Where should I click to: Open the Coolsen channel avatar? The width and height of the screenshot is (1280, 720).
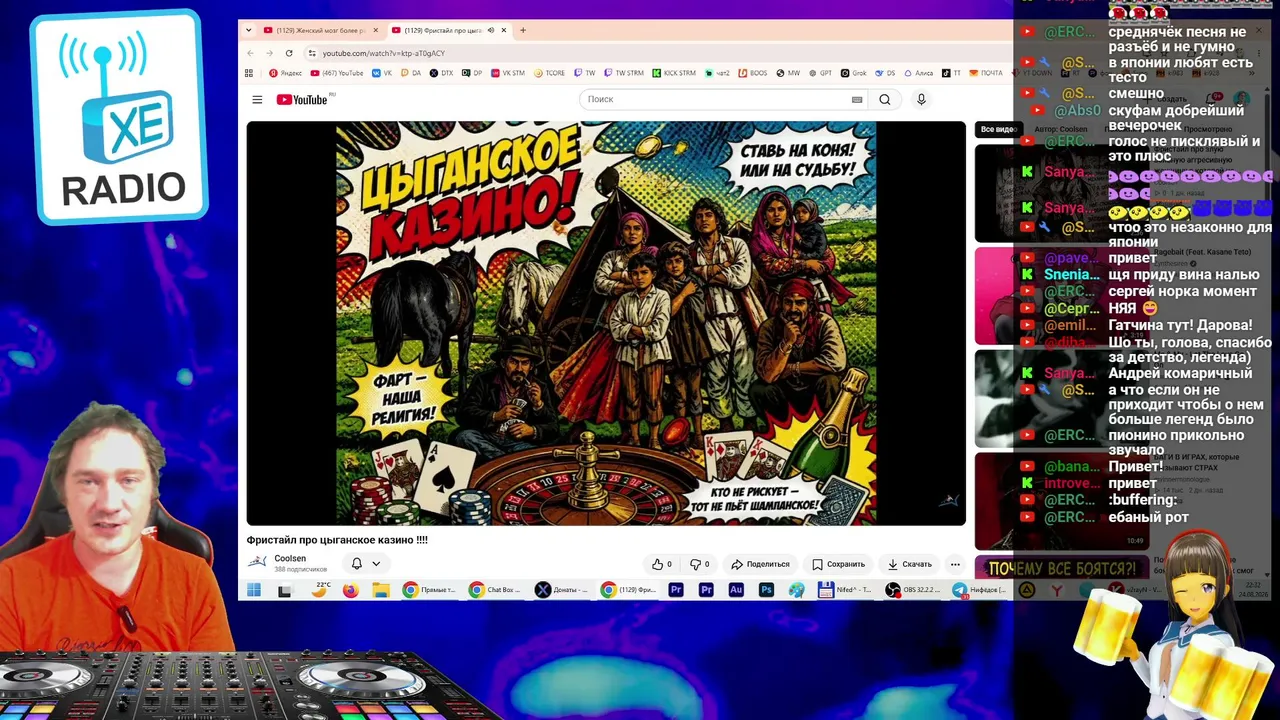[258, 562]
